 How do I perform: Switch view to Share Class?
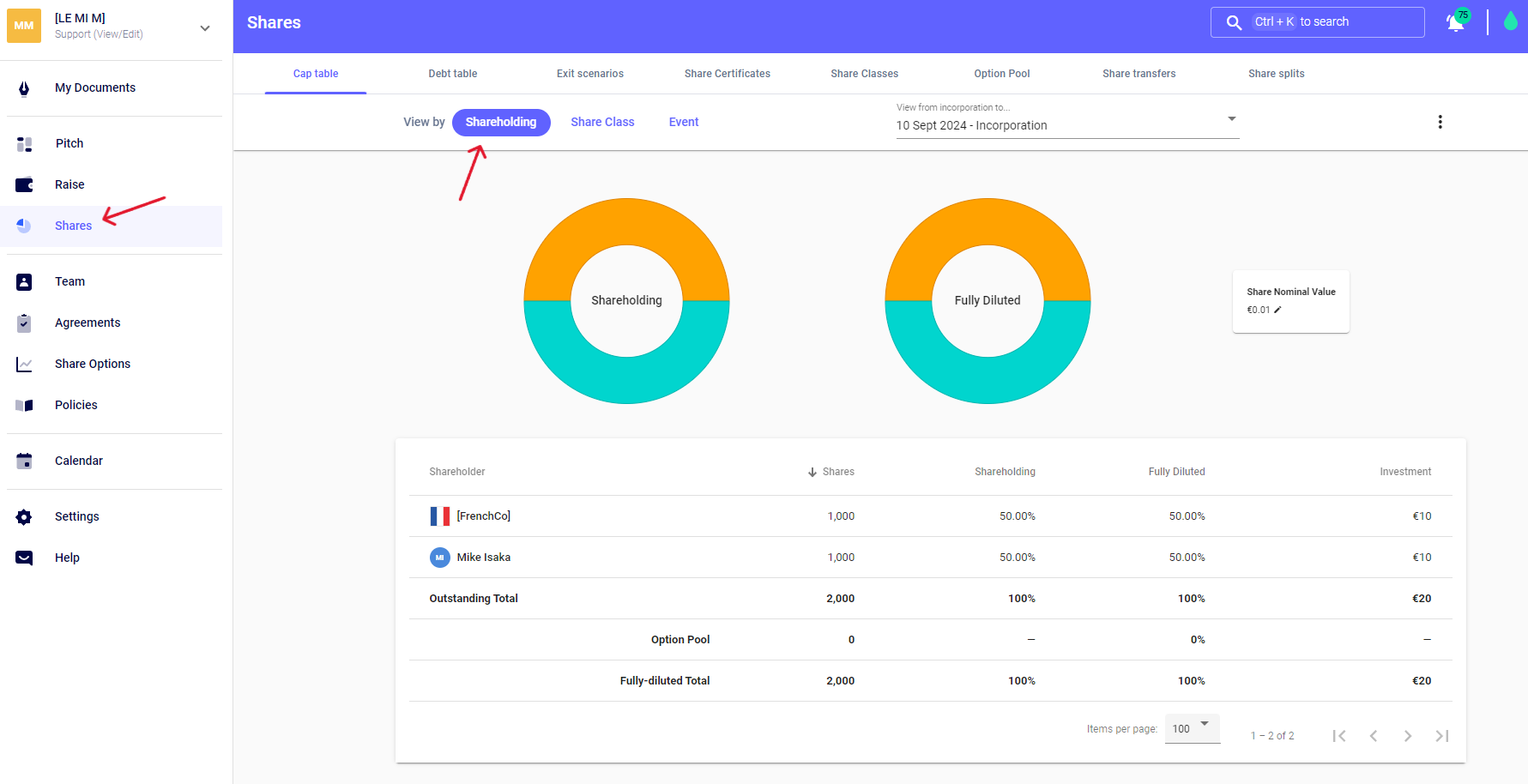602,122
